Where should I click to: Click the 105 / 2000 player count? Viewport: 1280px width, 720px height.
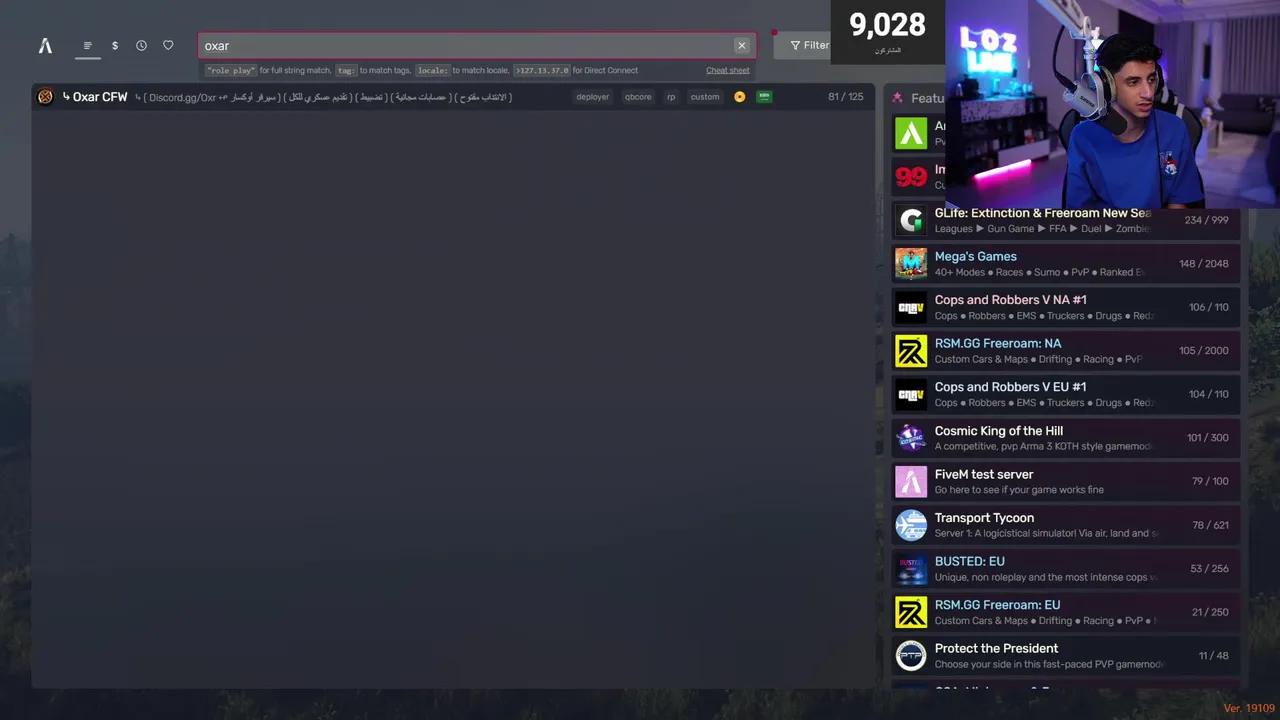tap(1203, 351)
